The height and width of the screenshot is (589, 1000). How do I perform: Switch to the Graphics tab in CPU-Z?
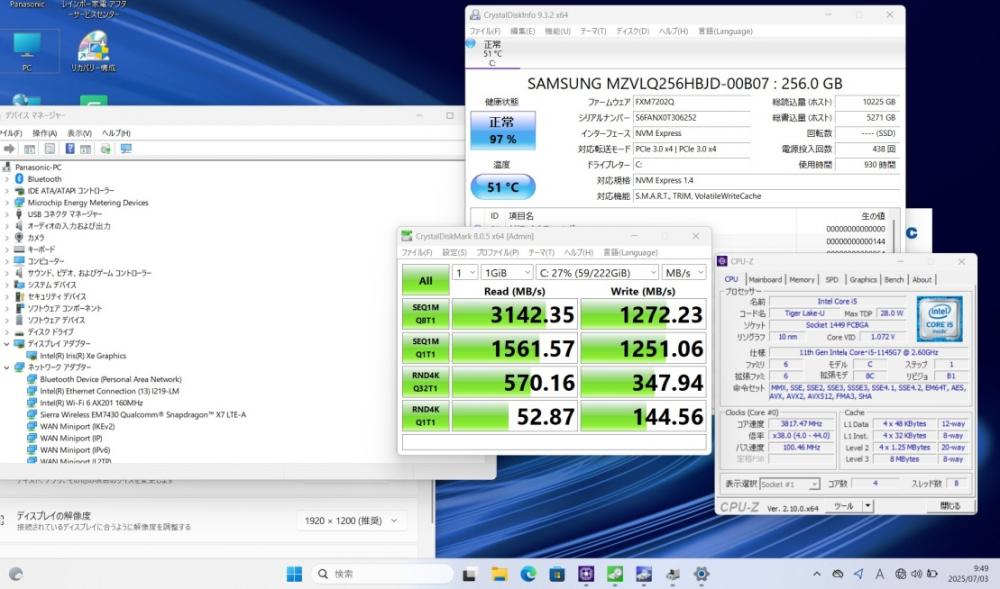pos(863,279)
